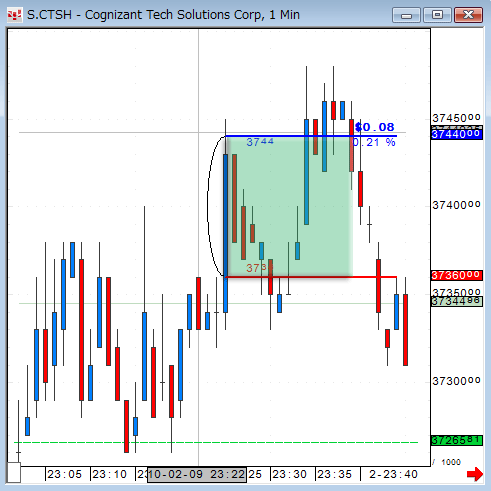Click the green shaded trade zone

[x=289, y=207]
